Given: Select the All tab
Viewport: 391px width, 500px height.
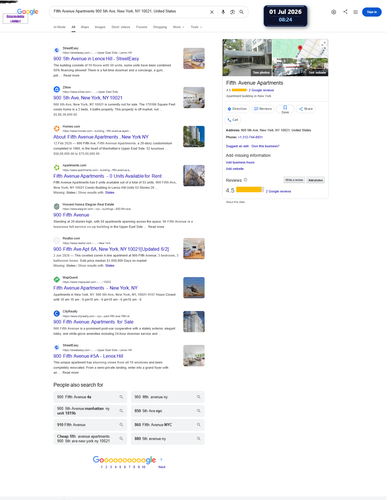Looking at the screenshot, I should [74, 27].
